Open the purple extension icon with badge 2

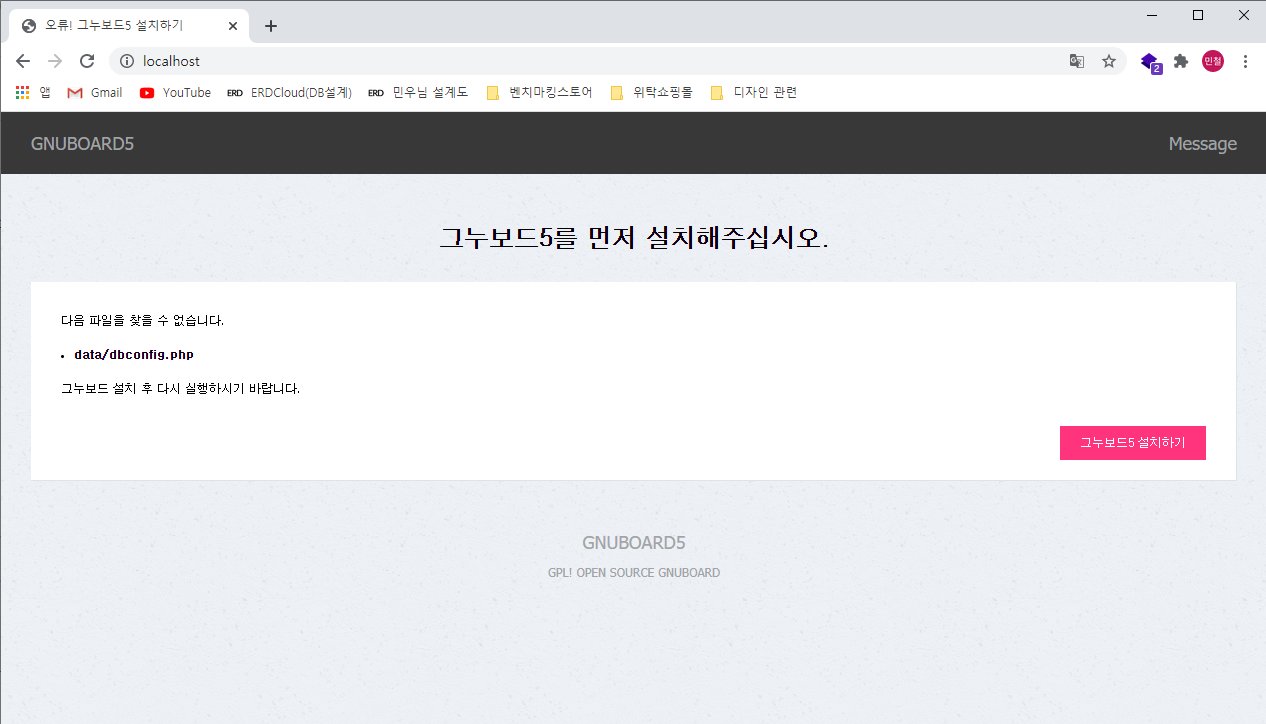pos(1150,62)
